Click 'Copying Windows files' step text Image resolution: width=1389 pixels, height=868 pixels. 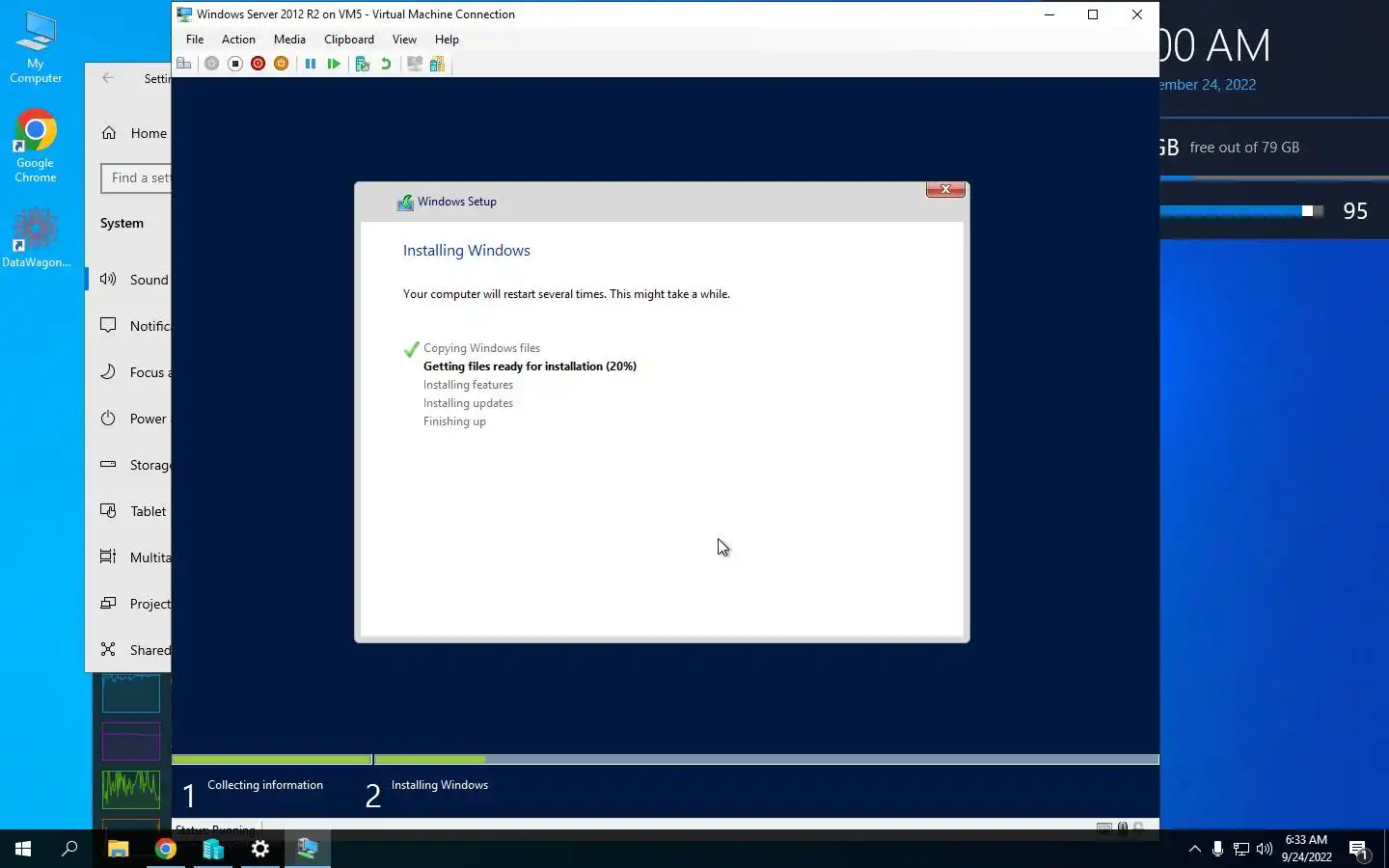click(x=481, y=348)
